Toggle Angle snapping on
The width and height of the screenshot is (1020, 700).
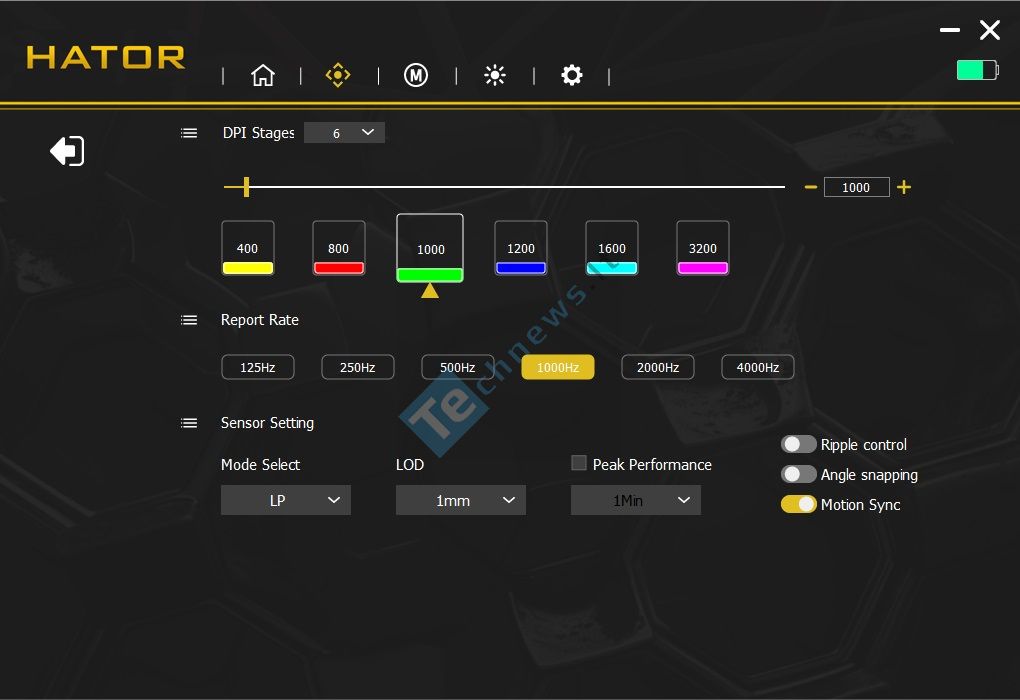pos(798,474)
